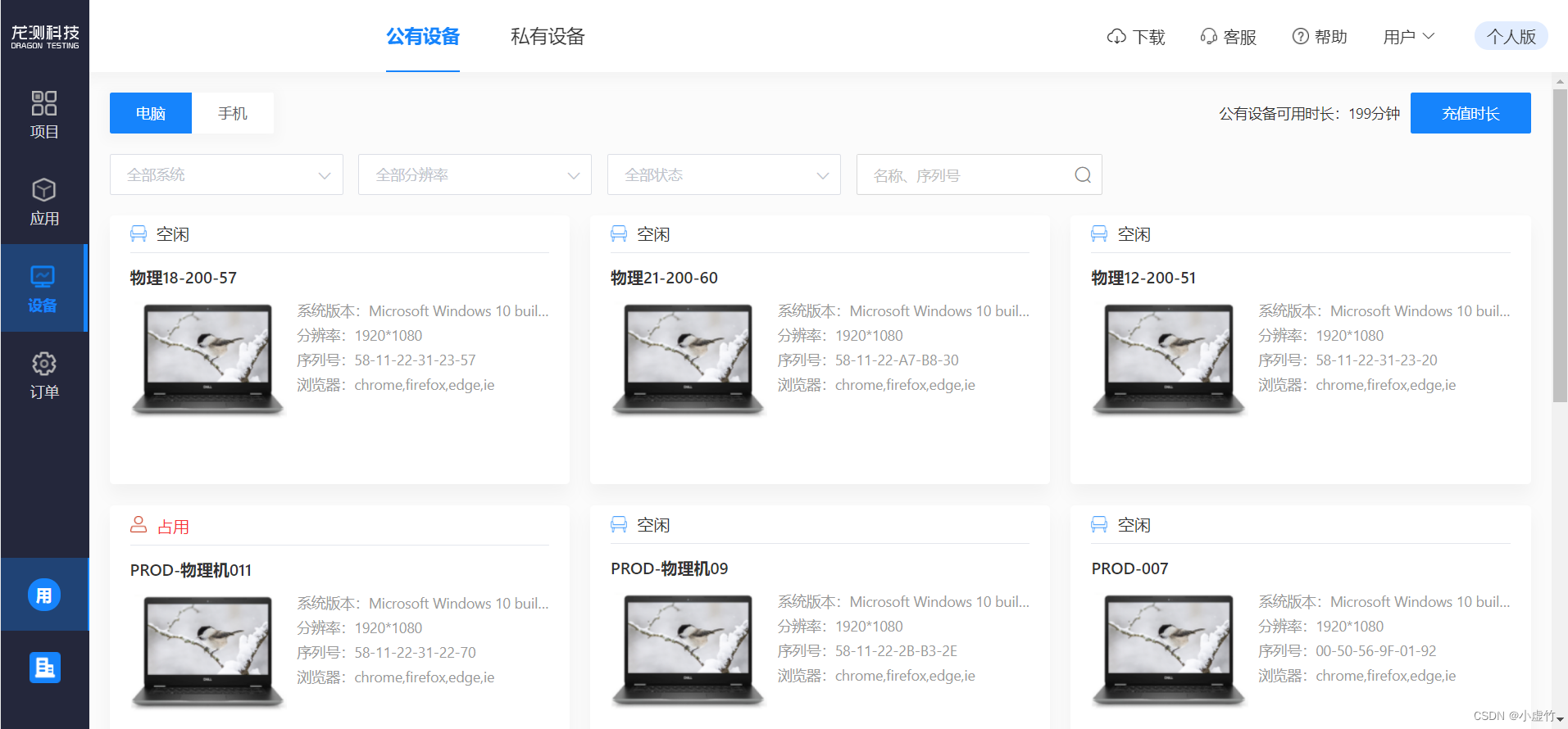Click the page vertical scrollbar thumb
1568x729 pixels.
(1560, 246)
